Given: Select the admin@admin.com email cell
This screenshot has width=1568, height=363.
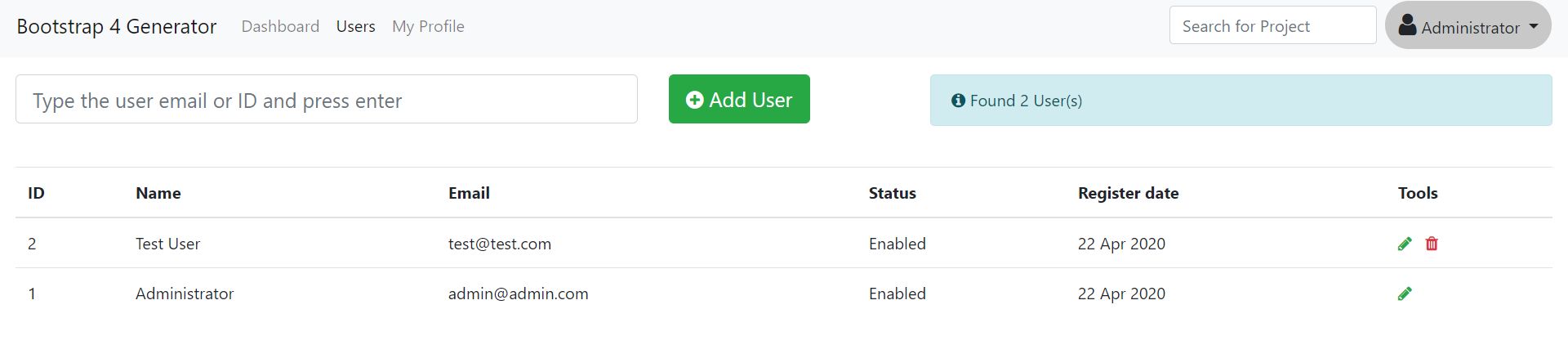Looking at the screenshot, I should coord(518,294).
